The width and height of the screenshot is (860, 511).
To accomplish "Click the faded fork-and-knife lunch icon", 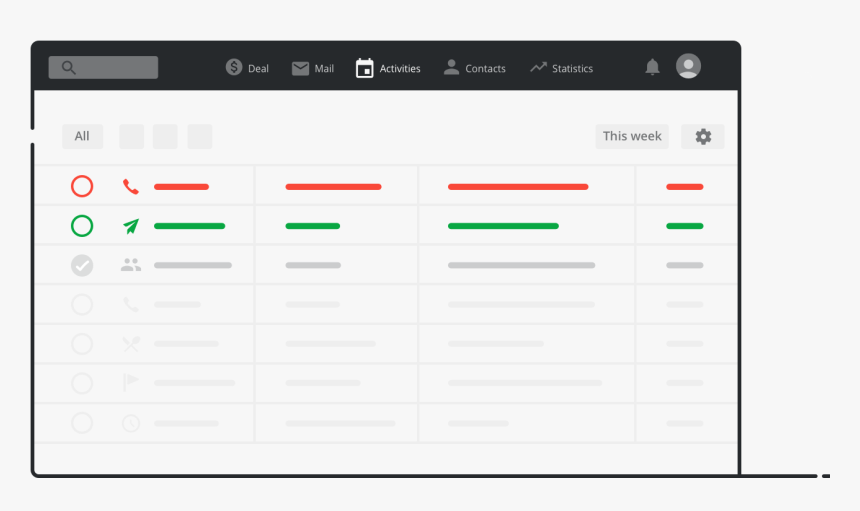I will click(x=131, y=344).
